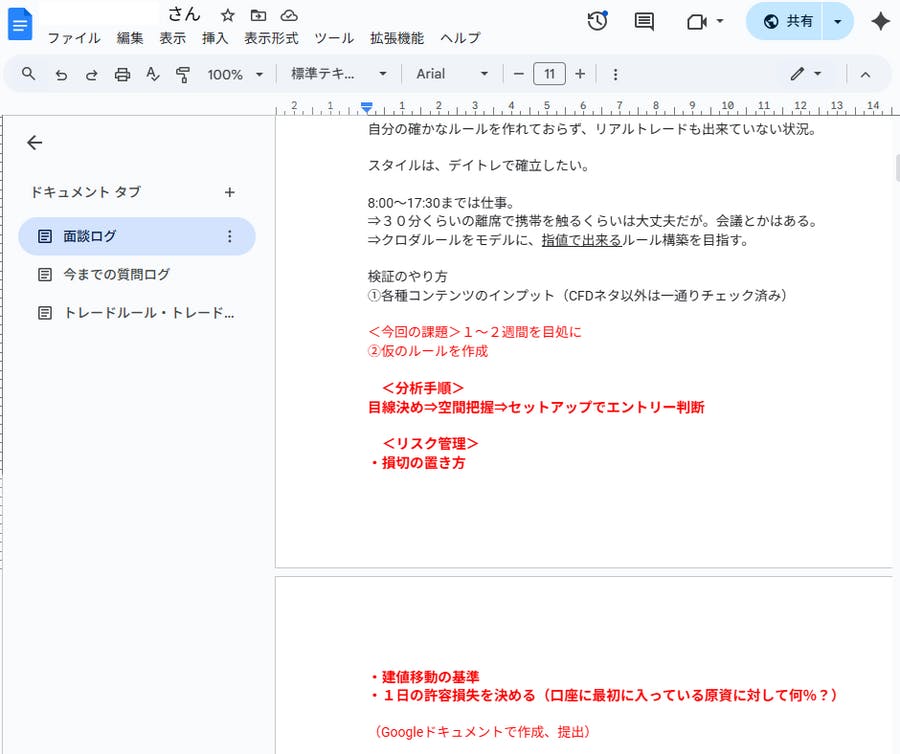Click the spell check icon
This screenshot has height=754, width=900.
pyautogui.click(x=152, y=74)
